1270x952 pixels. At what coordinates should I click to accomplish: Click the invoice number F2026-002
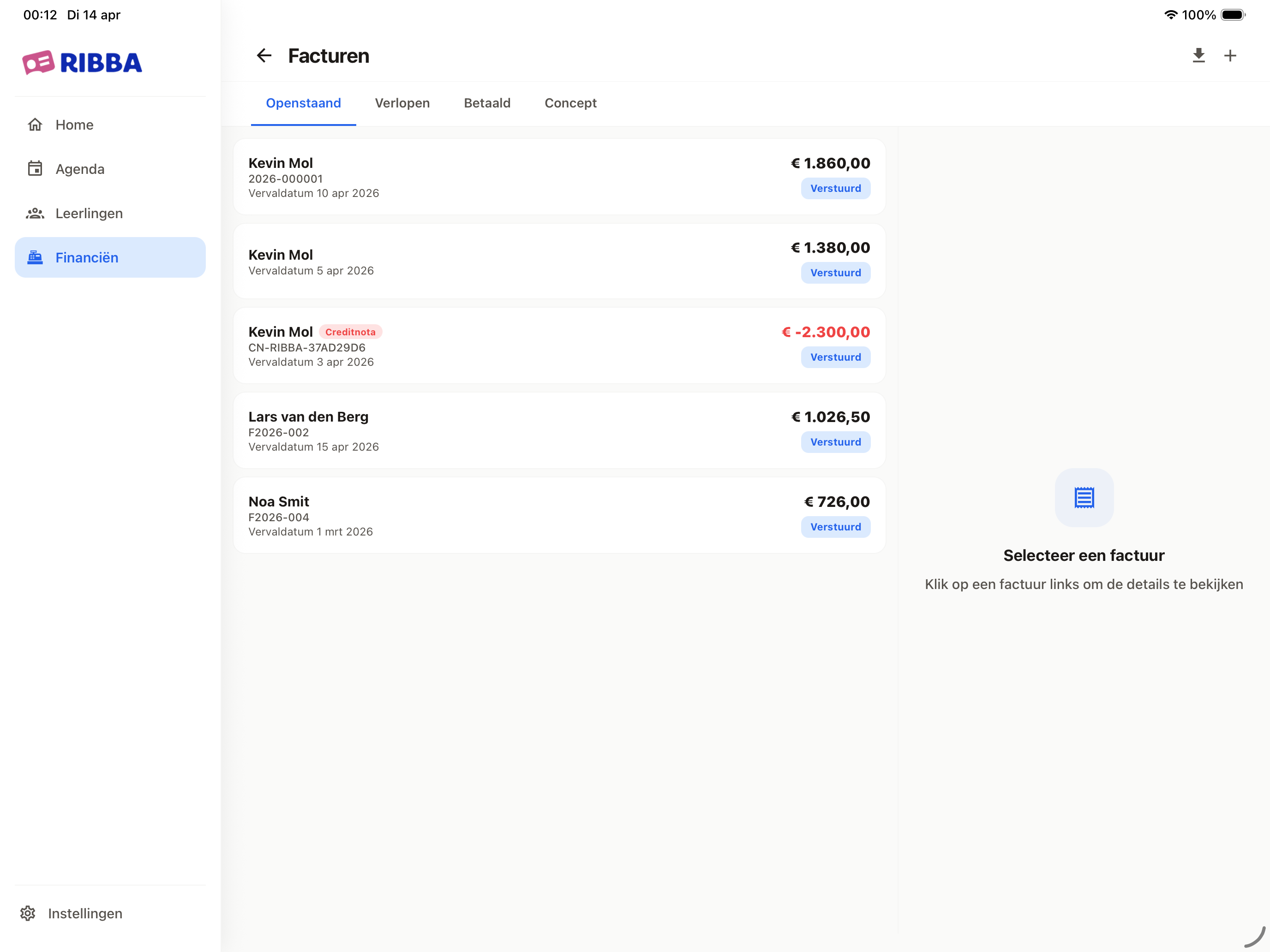[x=278, y=432]
